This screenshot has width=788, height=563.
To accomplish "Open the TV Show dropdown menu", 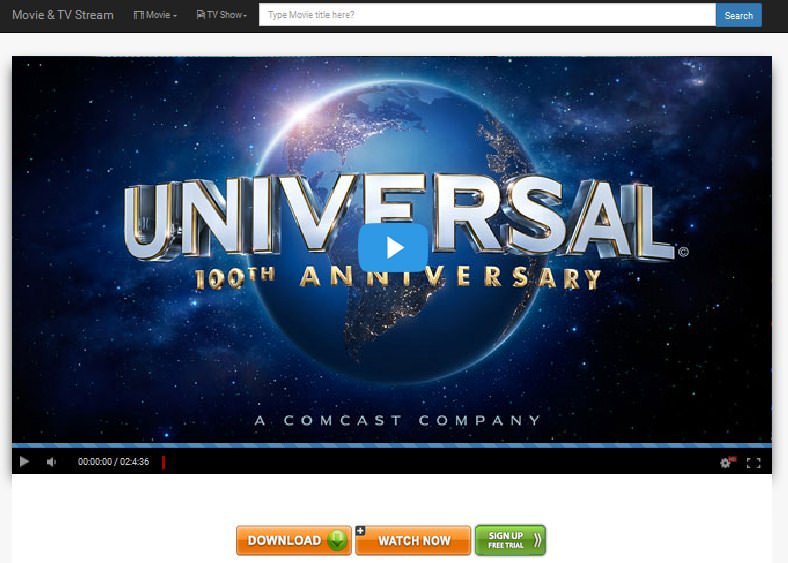I will point(221,15).
